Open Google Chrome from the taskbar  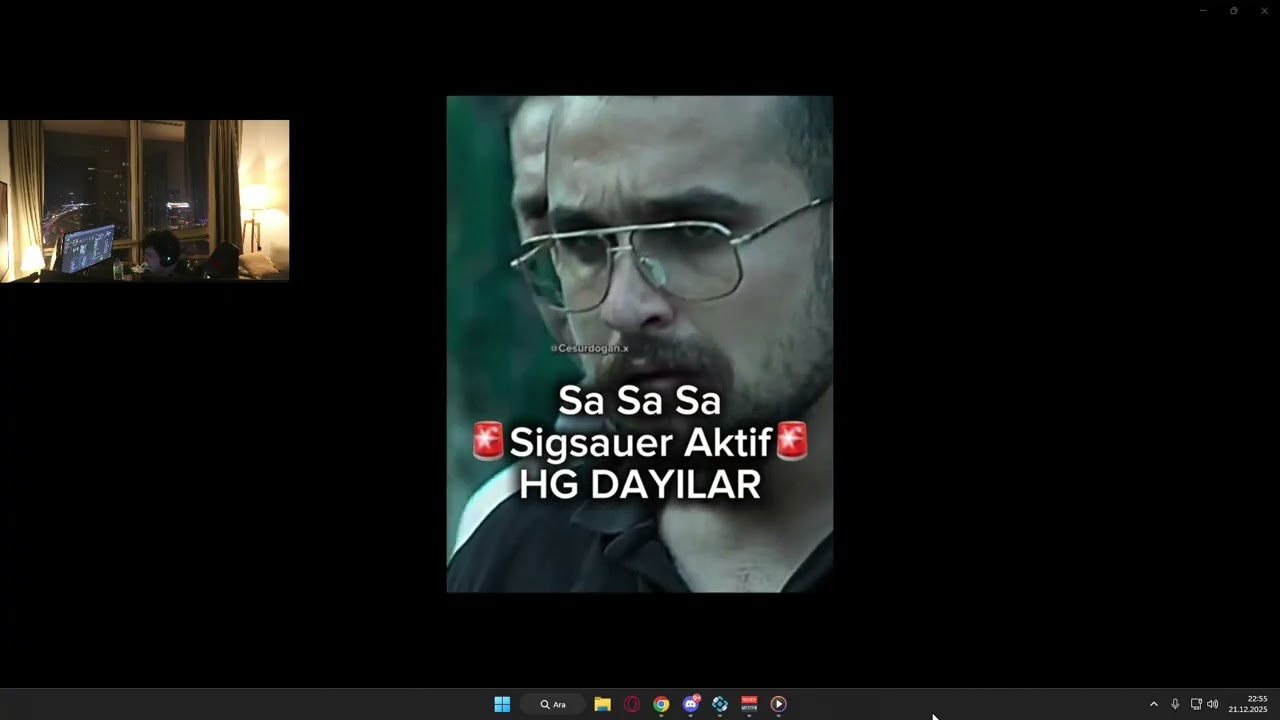(x=661, y=704)
